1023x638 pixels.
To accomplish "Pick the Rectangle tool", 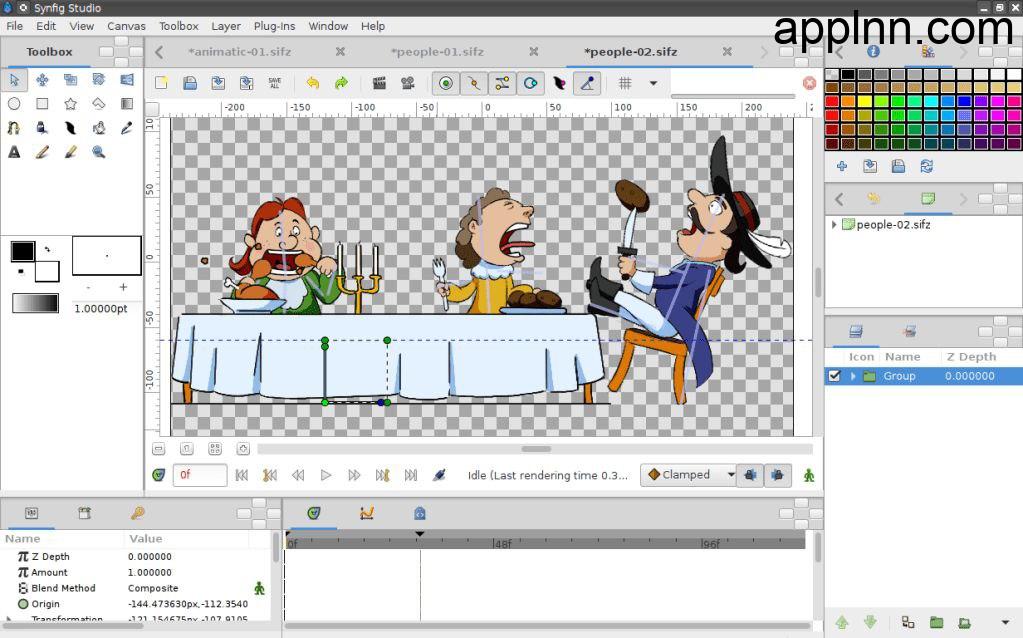I will (42, 104).
